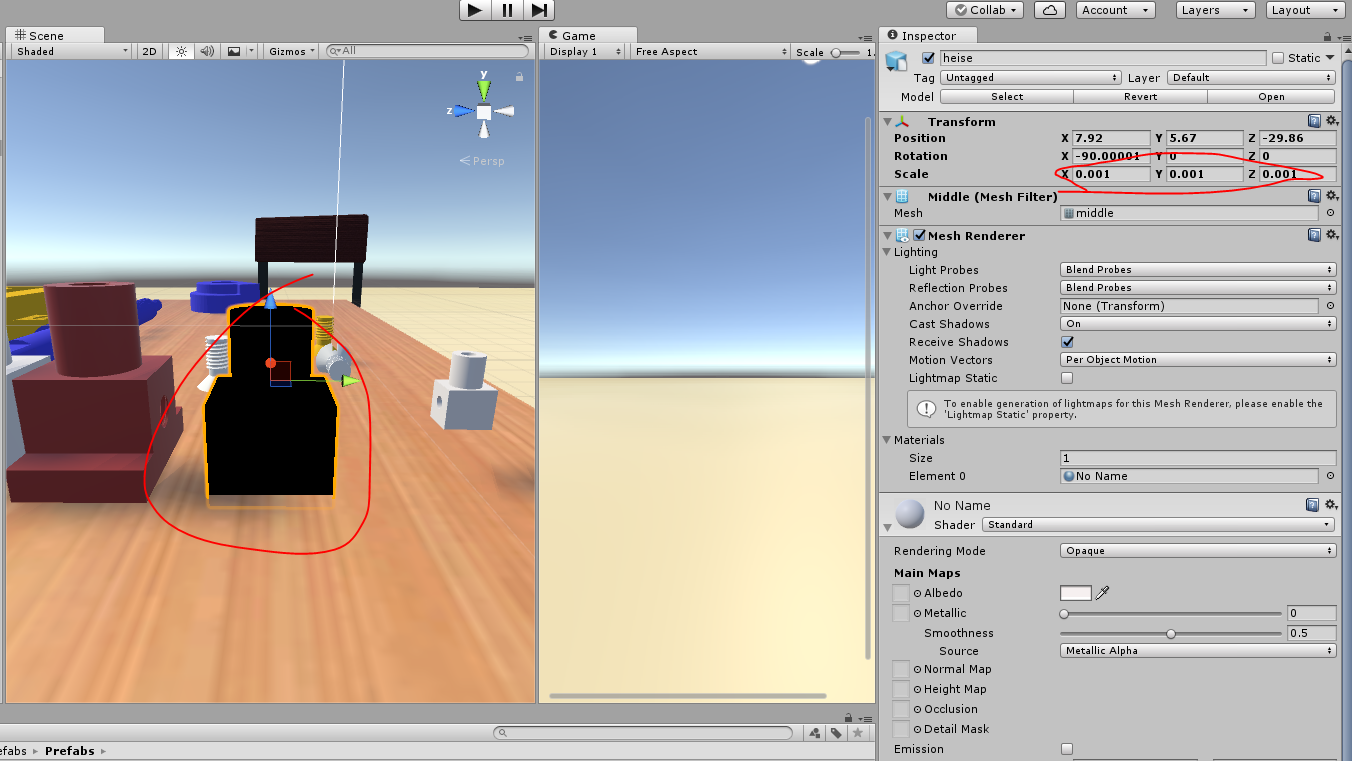Click the Model Open button
Viewport: 1352px width, 761px height.
[1271, 97]
